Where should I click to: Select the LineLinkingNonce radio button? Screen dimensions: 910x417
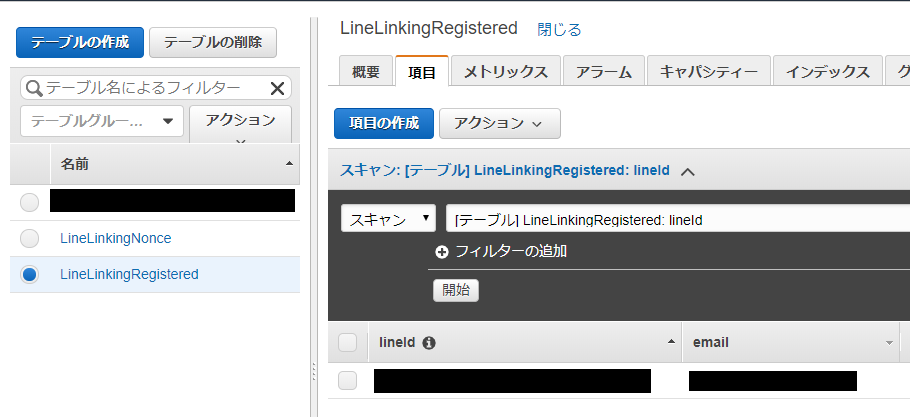tap(29, 238)
